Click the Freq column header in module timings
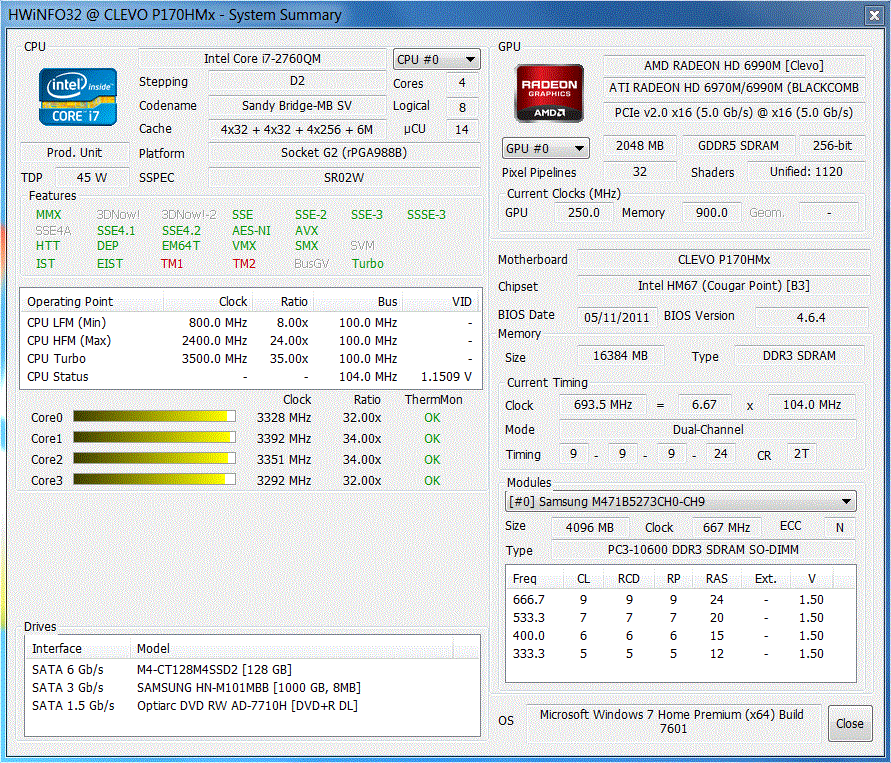The image size is (891, 763). click(x=534, y=578)
